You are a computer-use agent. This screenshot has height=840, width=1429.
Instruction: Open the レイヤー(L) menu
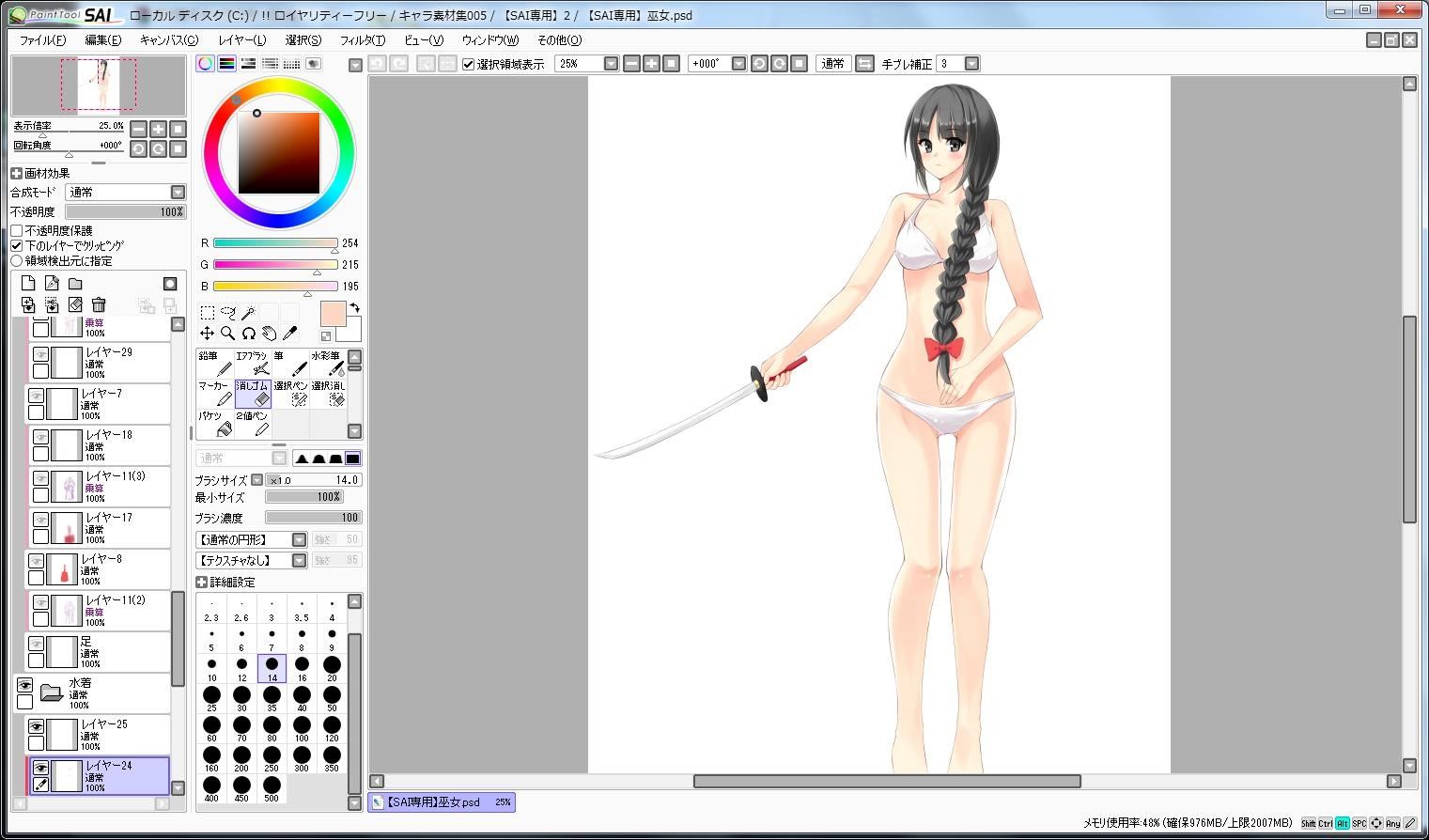241,40
